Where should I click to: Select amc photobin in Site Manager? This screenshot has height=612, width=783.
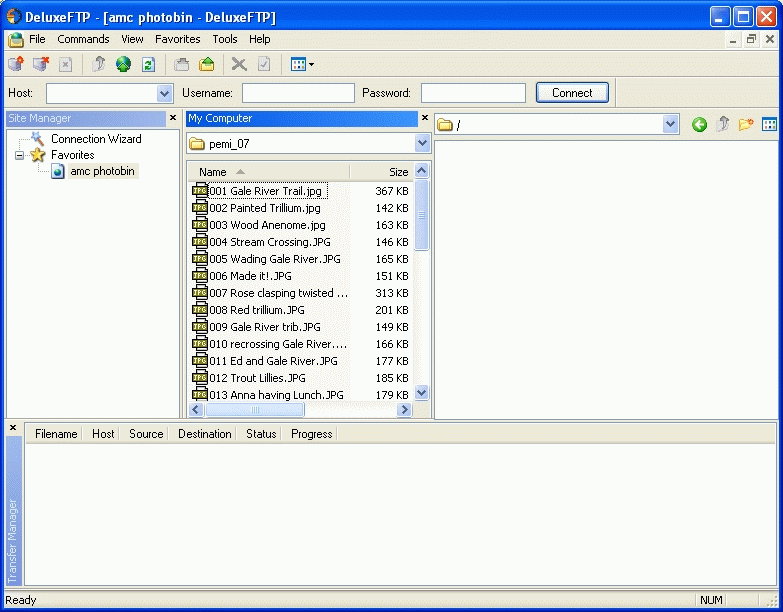coord(102,171)
